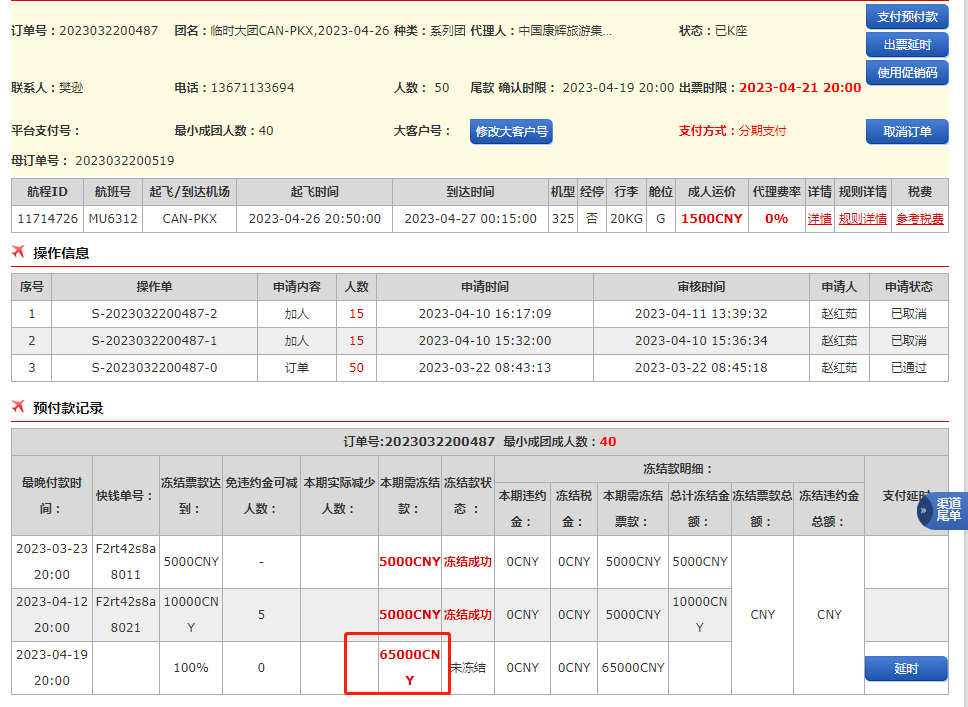This screenshot has width=968, height=707.
Task: Open the 规则详情 link in flight row
Action: tap(862, 218)
